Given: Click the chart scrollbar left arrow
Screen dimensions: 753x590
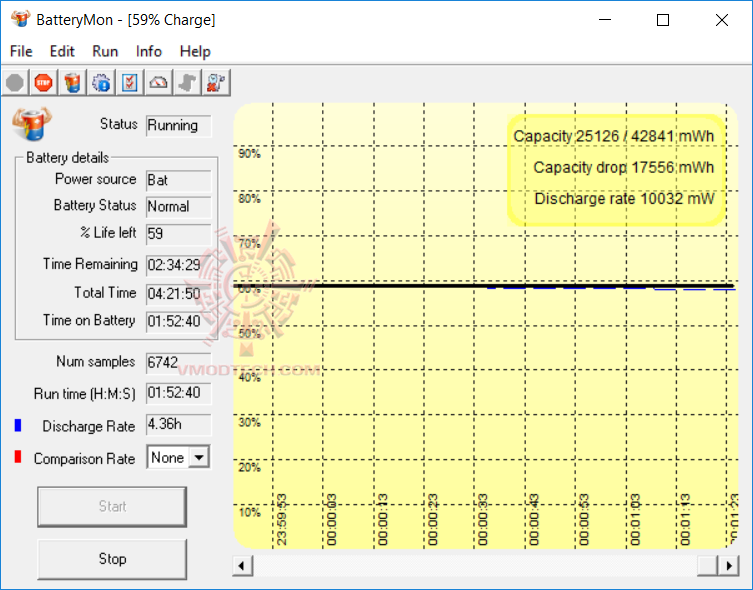Looking at the screenshot, I should pyautogui.click(x=243, y=566).
